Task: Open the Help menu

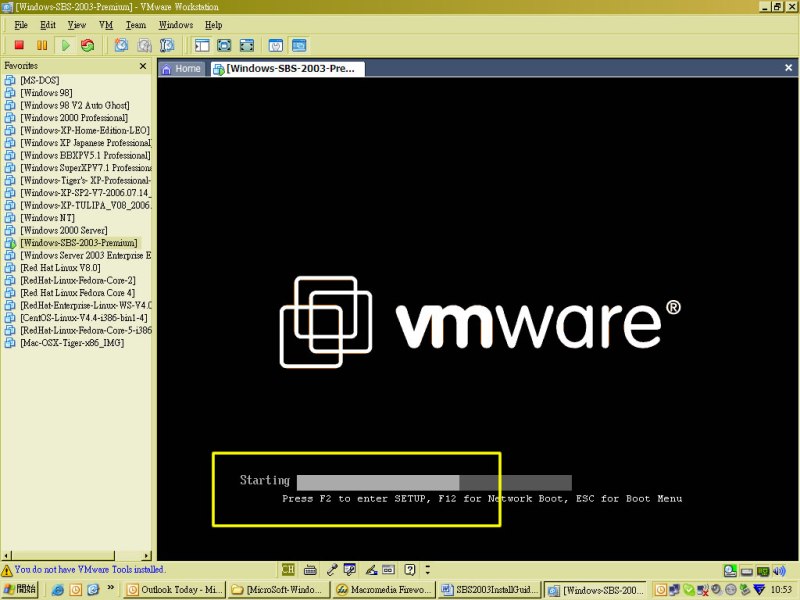Action: (x=214, y=24)
